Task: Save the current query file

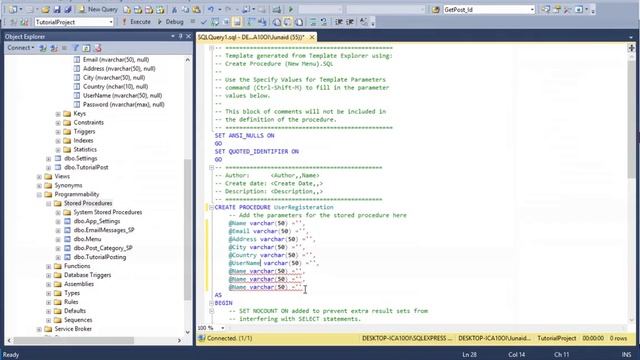Action: tap(57, 9)
